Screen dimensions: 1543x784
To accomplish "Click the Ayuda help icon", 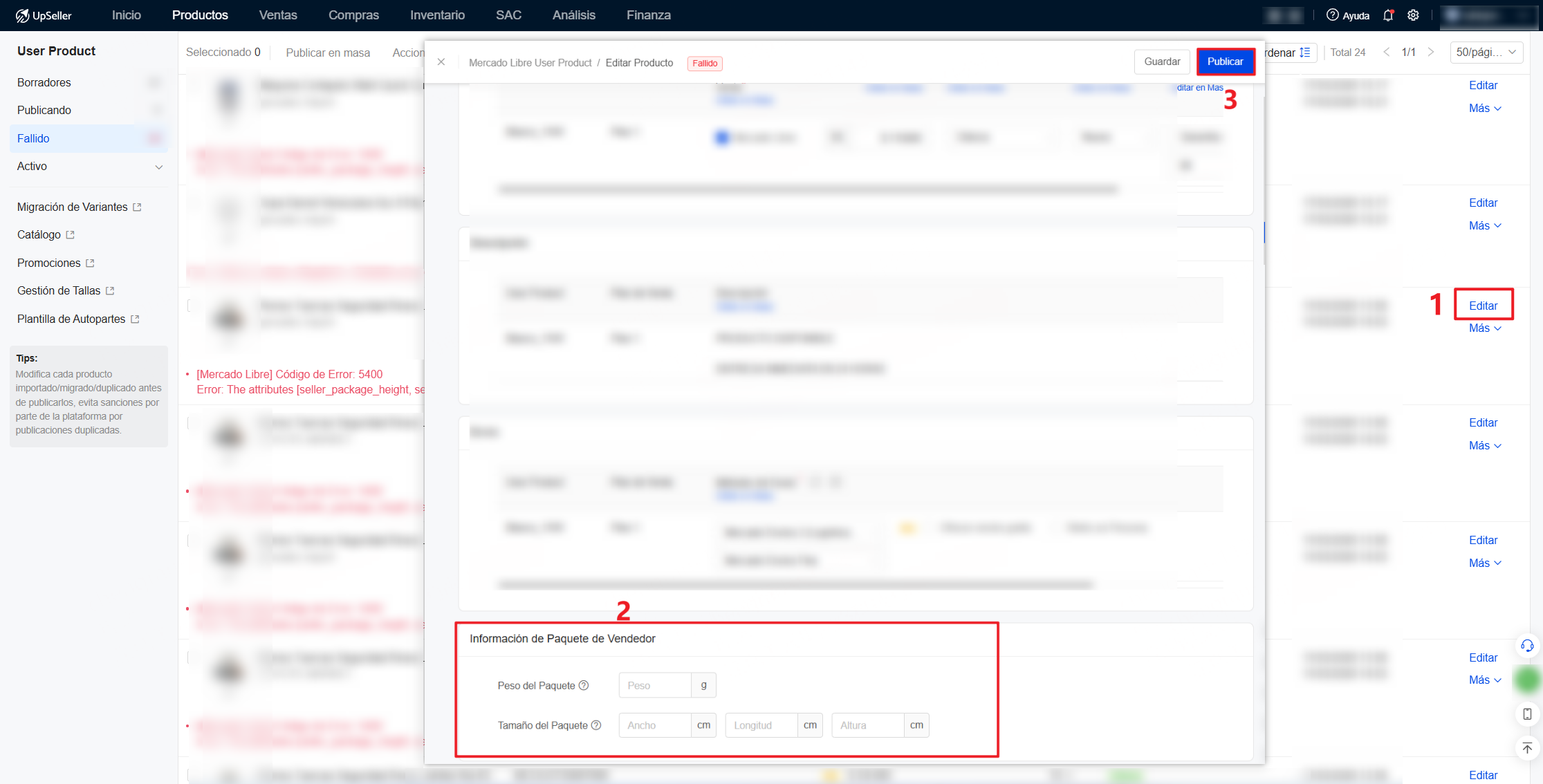I will [x=1332, y=15].
